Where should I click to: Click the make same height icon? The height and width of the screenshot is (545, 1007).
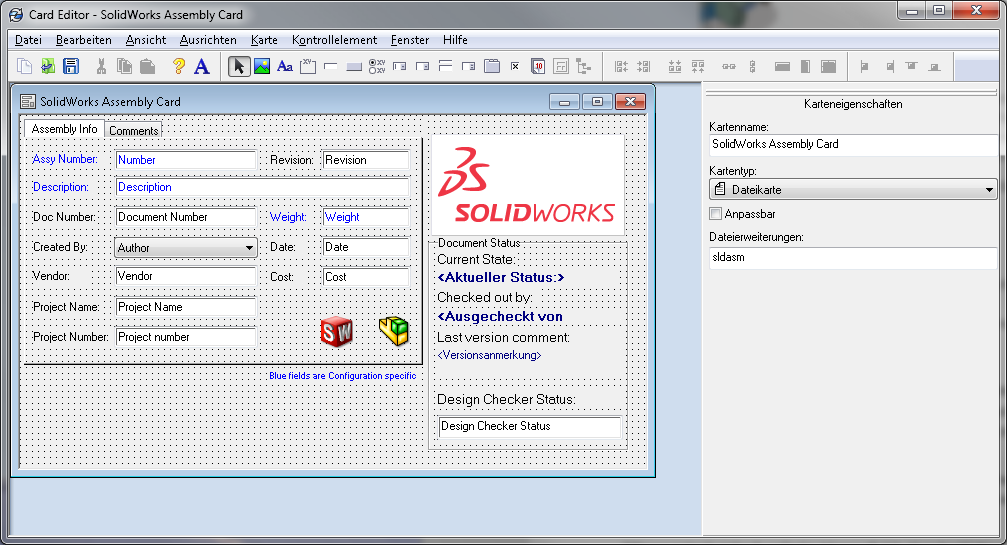pos(805,66)
